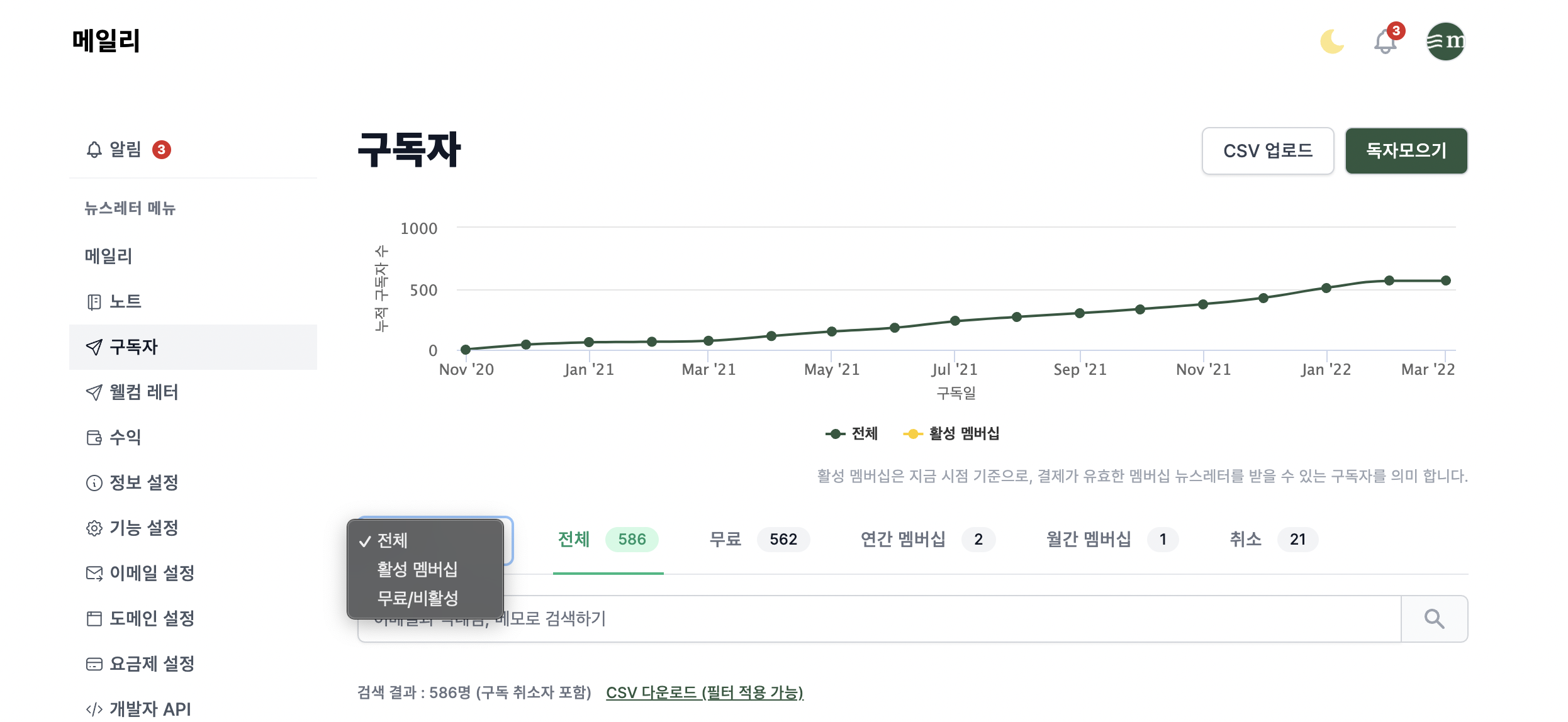This screenshot has width=1568, height=722.
Task: Open the profile avatar menu
Action: click(x=1445, y=42)
